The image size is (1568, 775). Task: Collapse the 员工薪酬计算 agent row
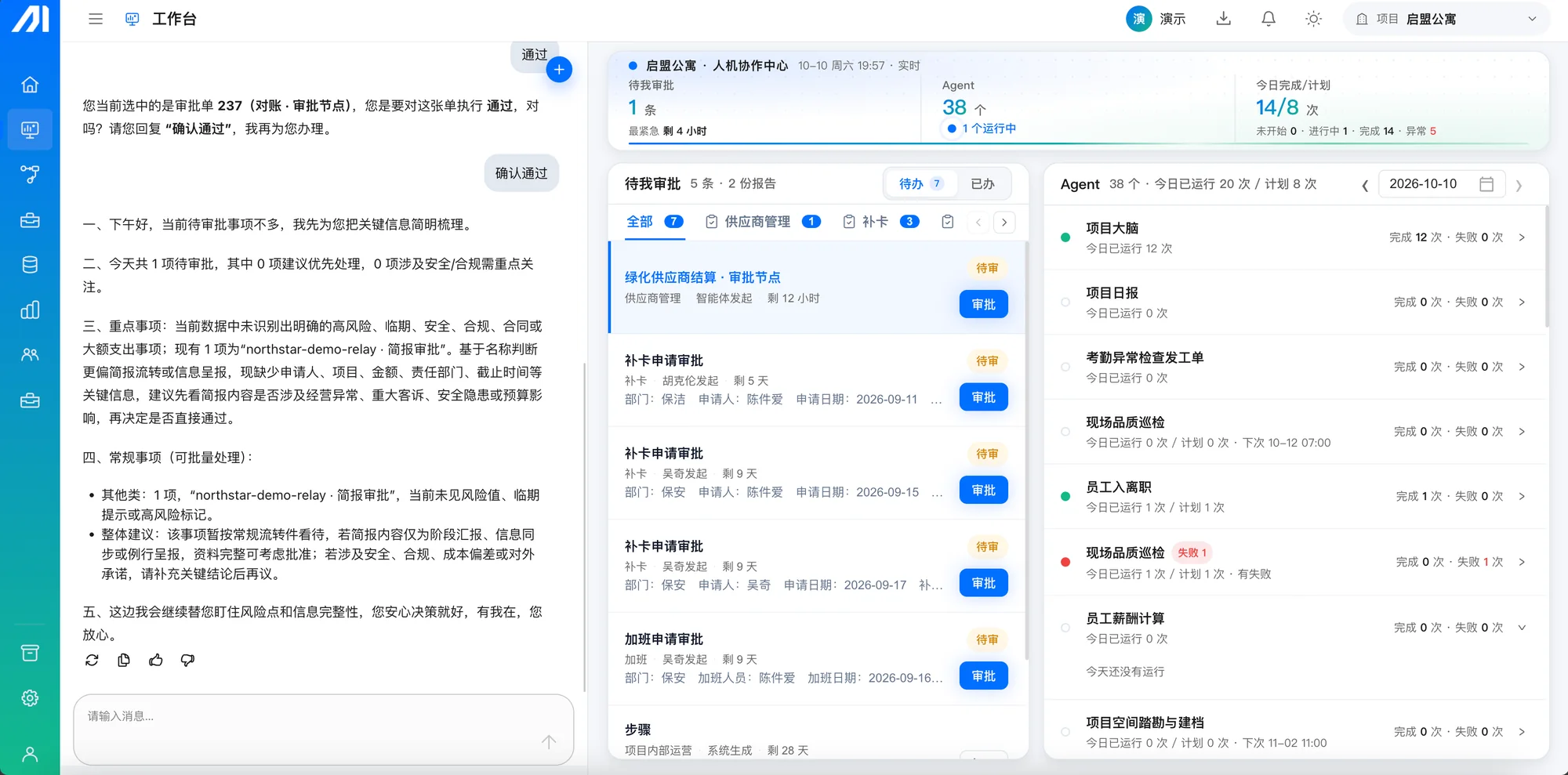click(x=1522, y=628)
